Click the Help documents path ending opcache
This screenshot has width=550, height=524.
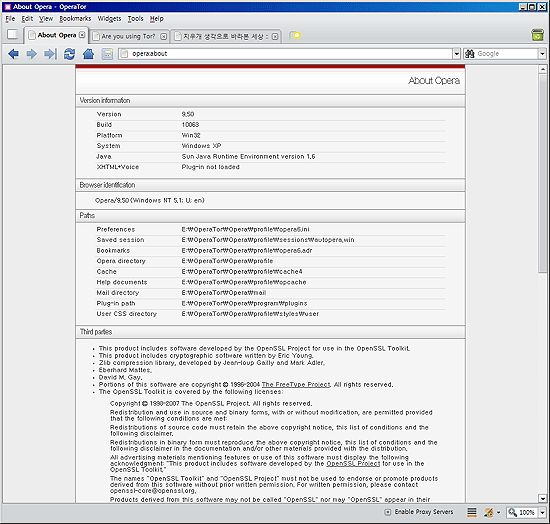point(244,282)
